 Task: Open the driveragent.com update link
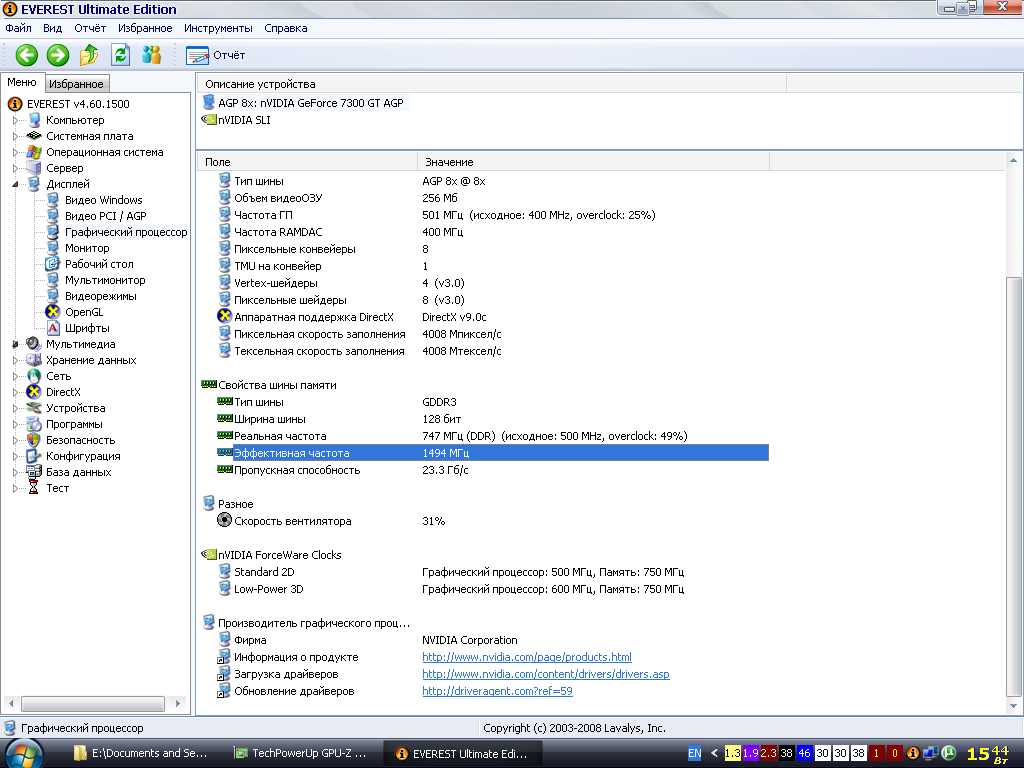(497, 691)
